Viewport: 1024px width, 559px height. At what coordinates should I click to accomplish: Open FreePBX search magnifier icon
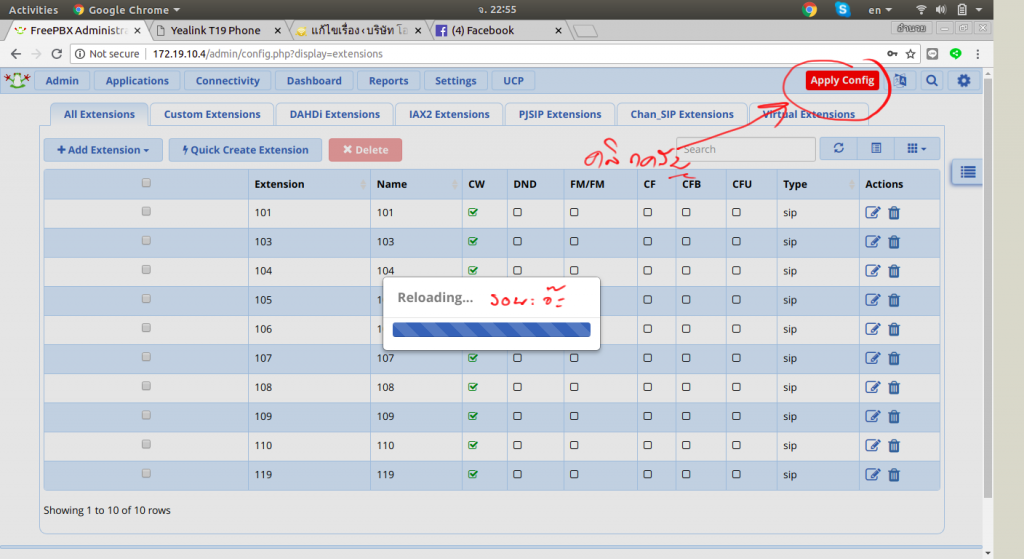pyautogui.click(x=932, y=80)
